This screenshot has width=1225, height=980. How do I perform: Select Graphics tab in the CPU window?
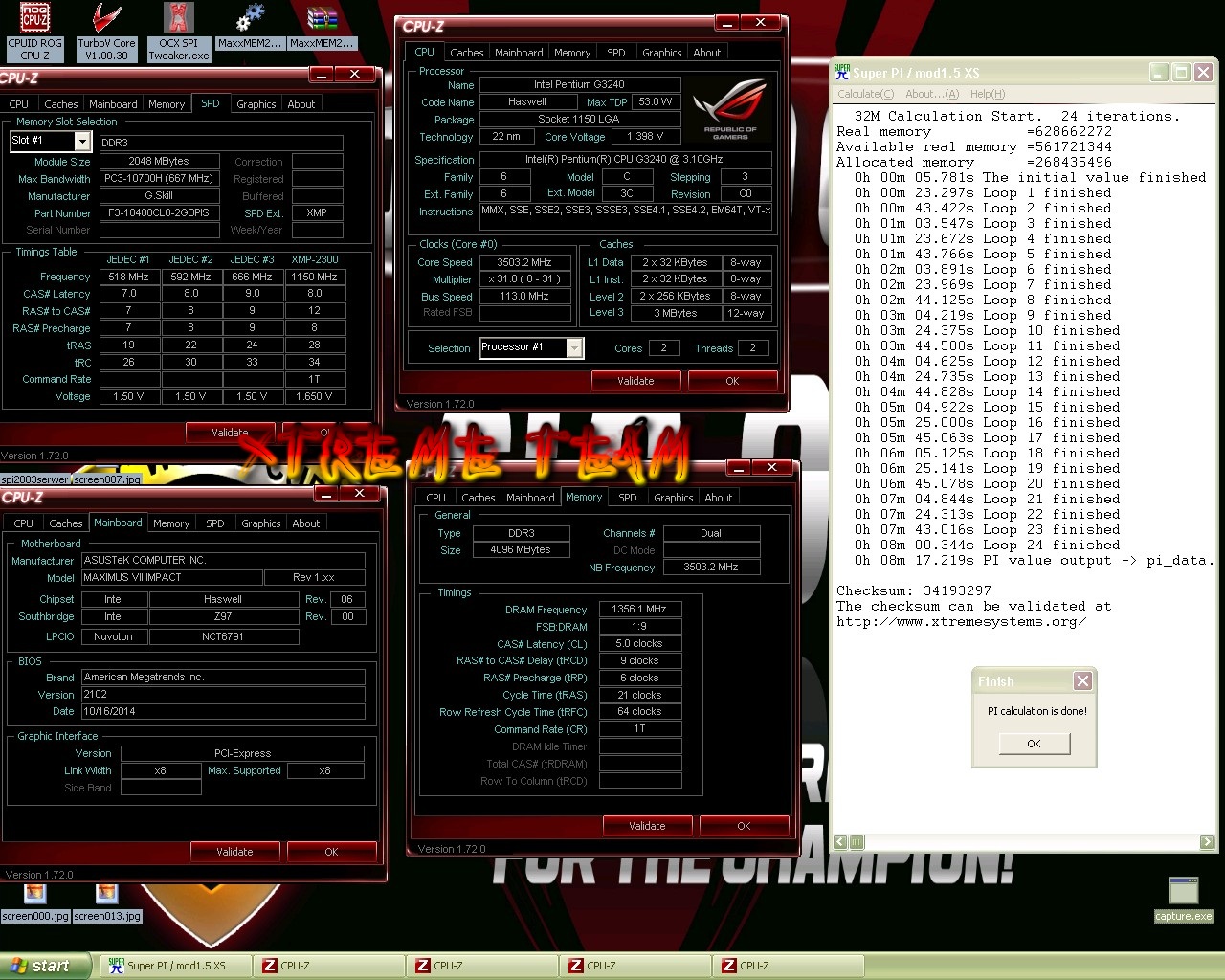662,53
